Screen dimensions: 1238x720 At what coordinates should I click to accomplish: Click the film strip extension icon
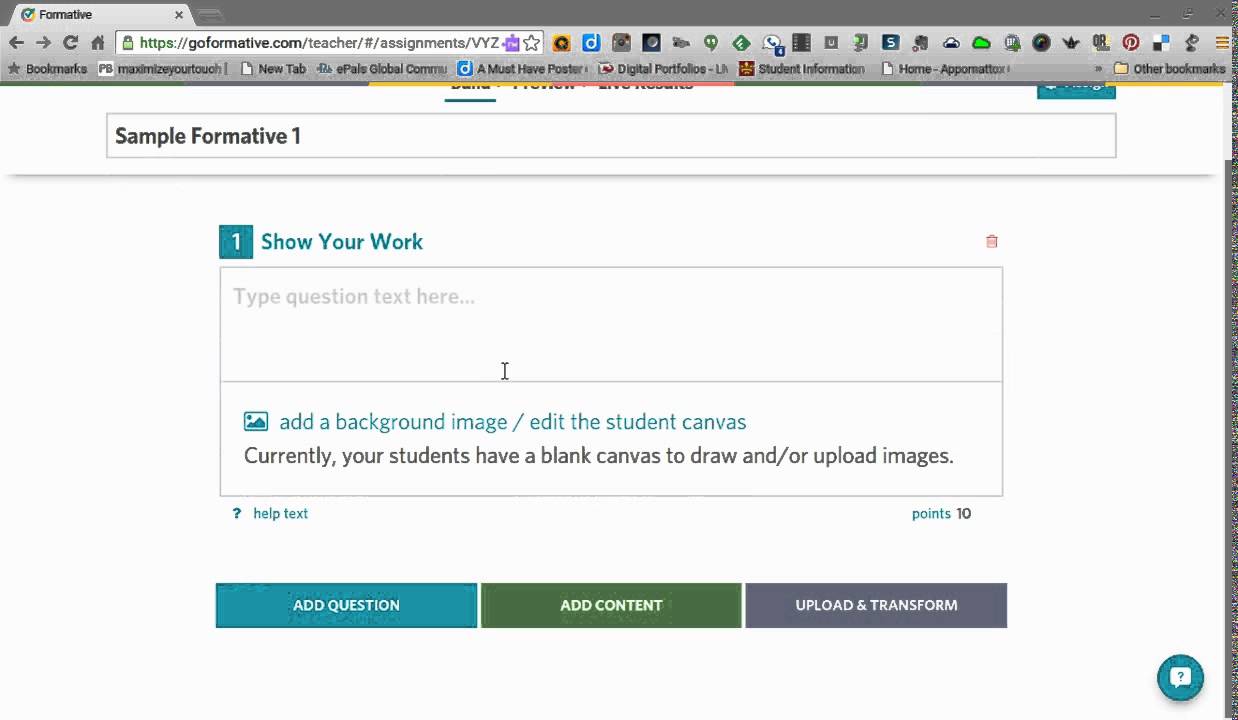pos(801,43)
